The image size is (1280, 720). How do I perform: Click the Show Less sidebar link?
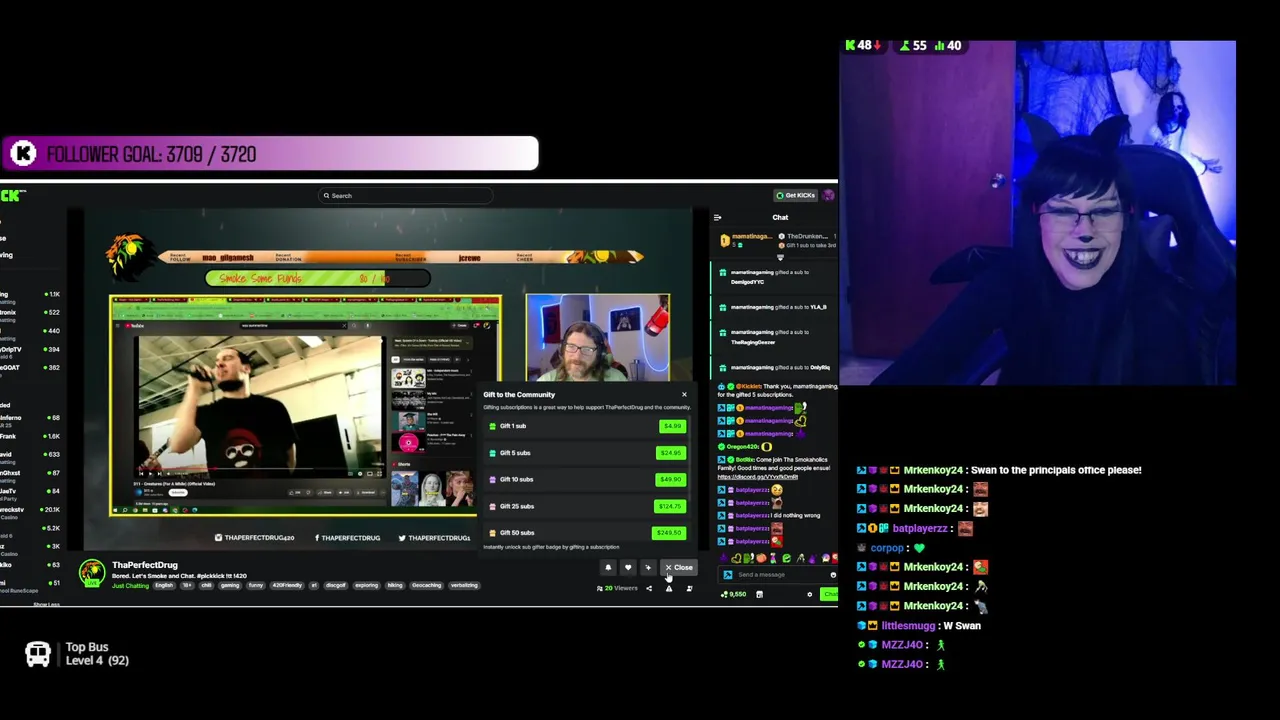(46, 604)
